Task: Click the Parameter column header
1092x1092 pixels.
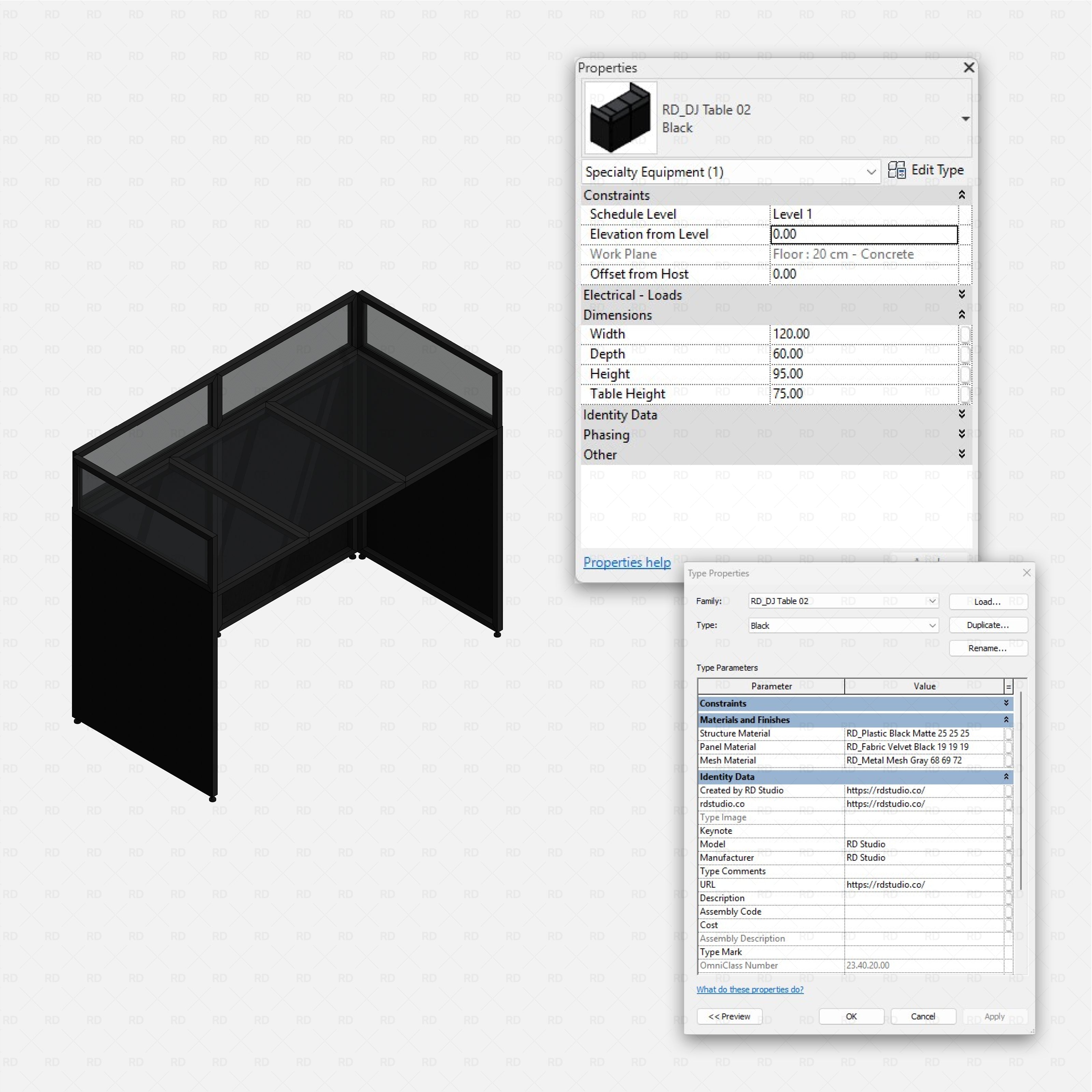Action: 771,686
